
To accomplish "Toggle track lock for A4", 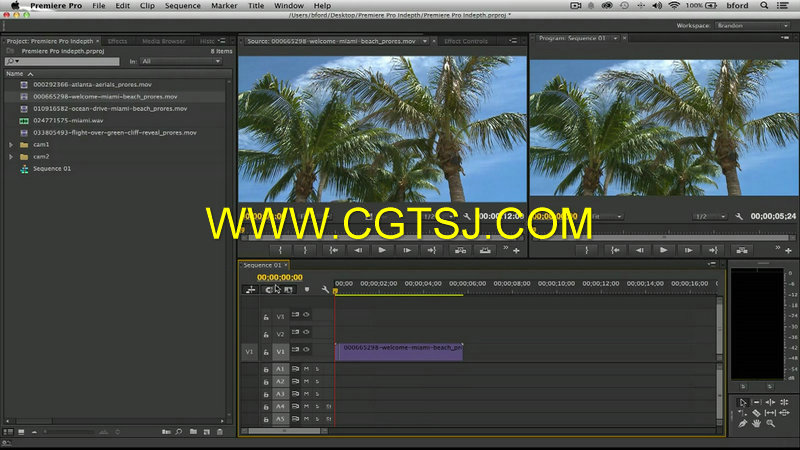I will [266, 407].
